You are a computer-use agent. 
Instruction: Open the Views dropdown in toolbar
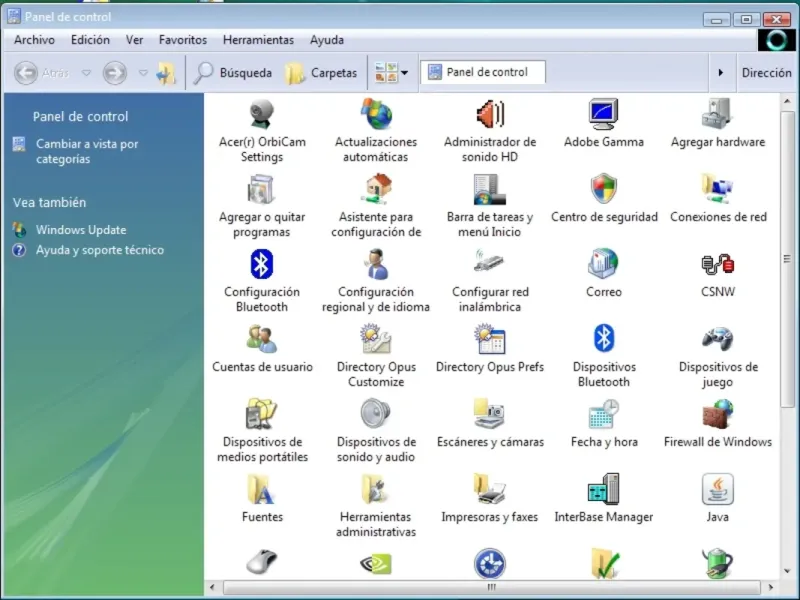click(404, 73)
